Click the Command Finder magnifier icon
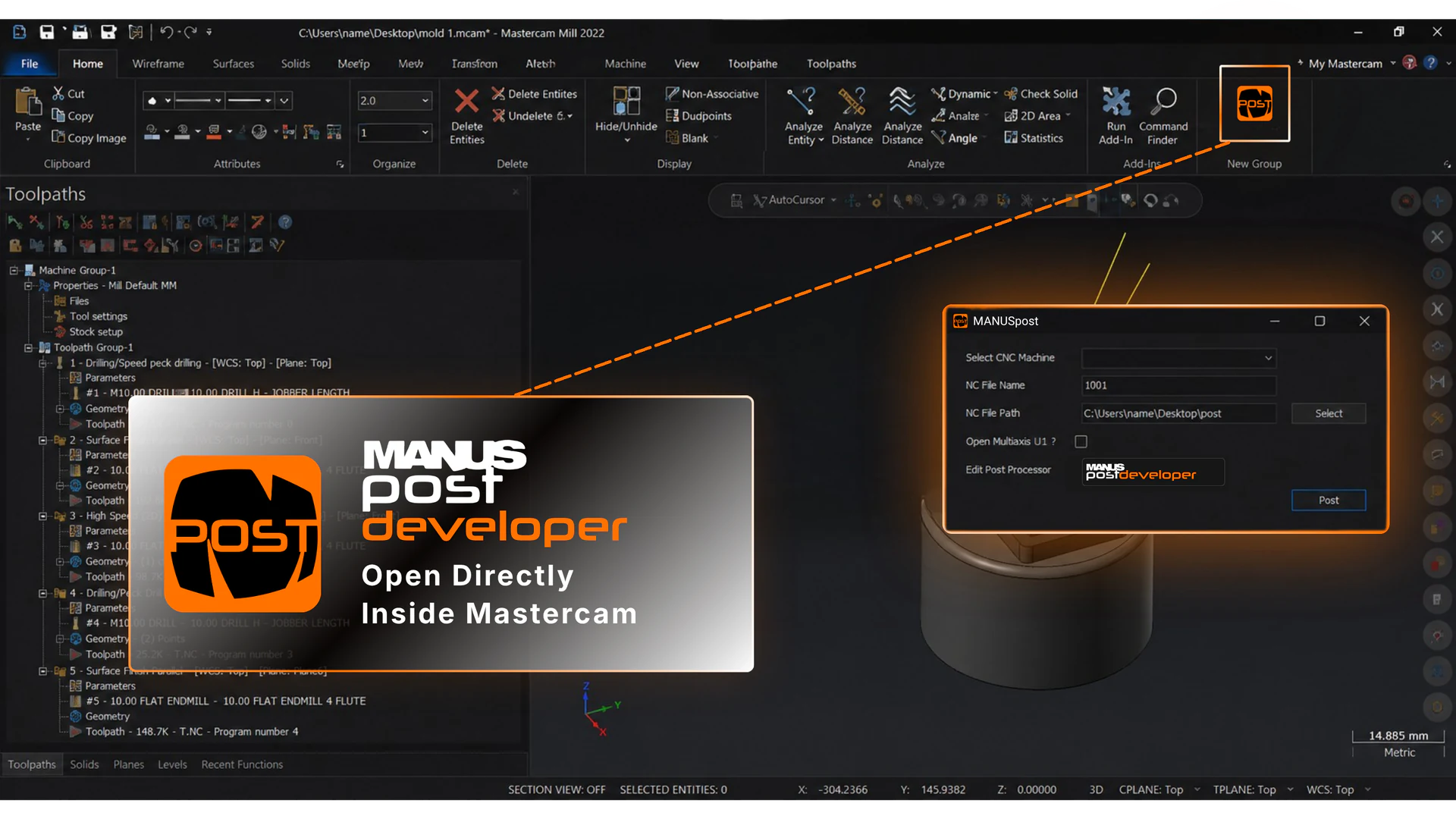The width and height of the screenshot is (1456, 819). pyautogui.click(x=1163, y=102)
